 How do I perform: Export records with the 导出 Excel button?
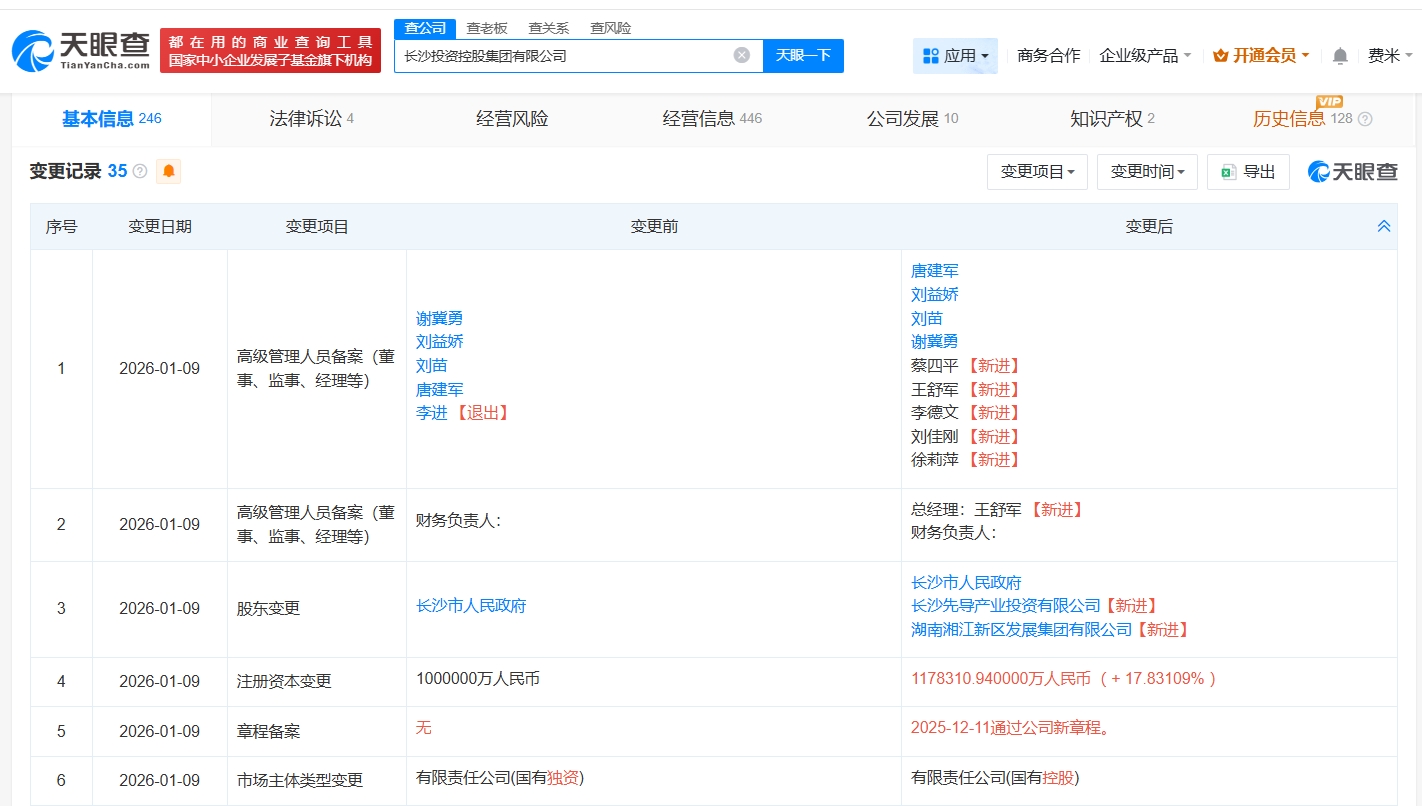1248,172
